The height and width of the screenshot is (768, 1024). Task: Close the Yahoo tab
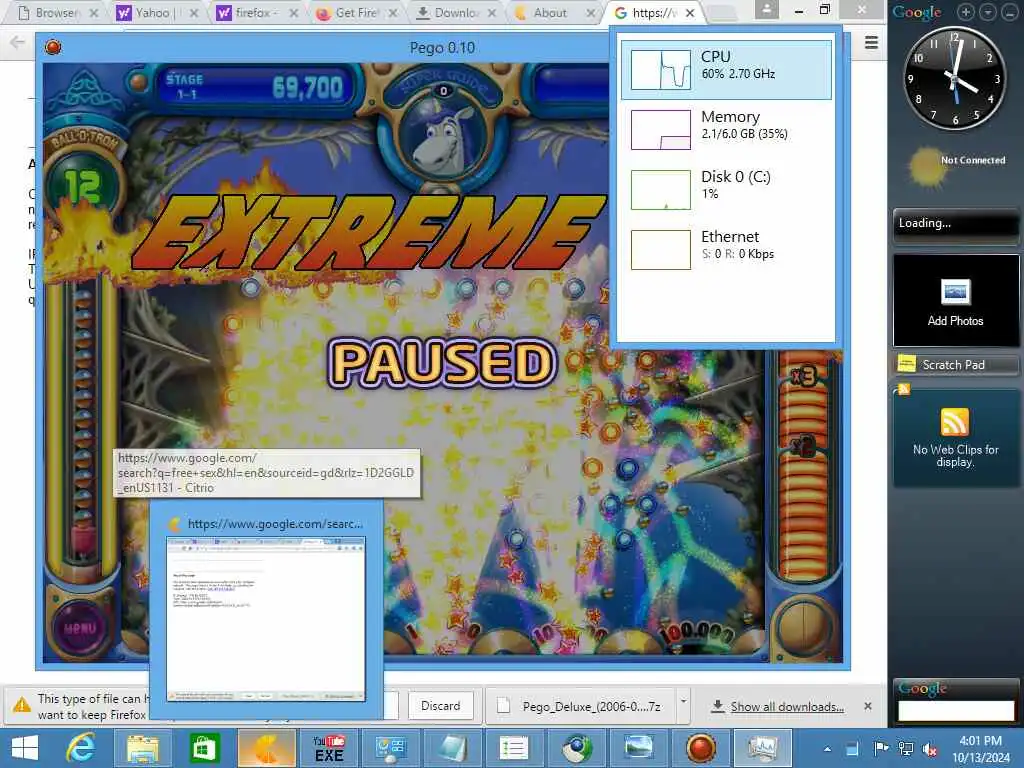point(193,13)
